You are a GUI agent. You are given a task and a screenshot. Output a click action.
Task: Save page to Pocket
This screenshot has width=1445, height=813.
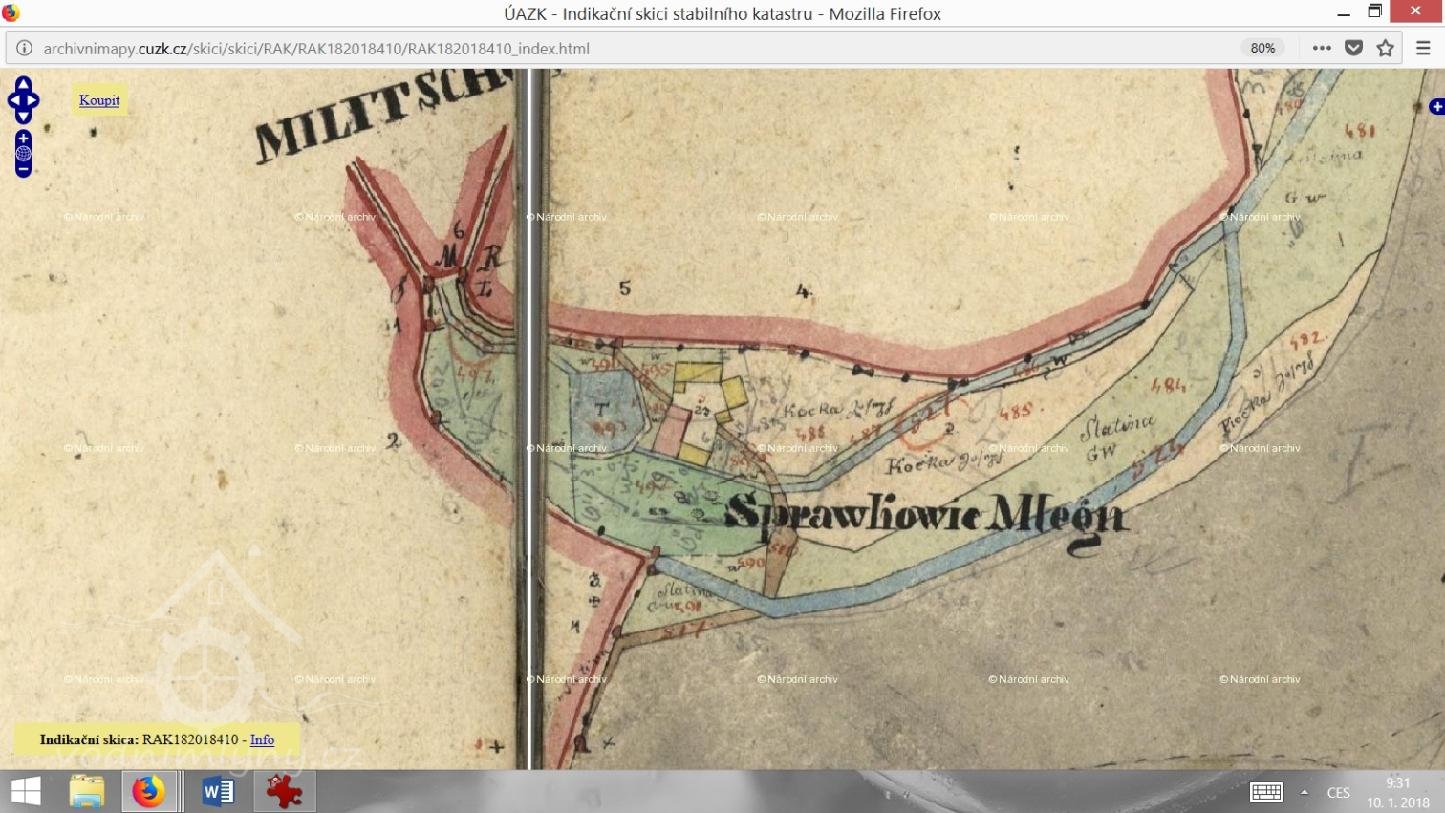pos(1353,48)
